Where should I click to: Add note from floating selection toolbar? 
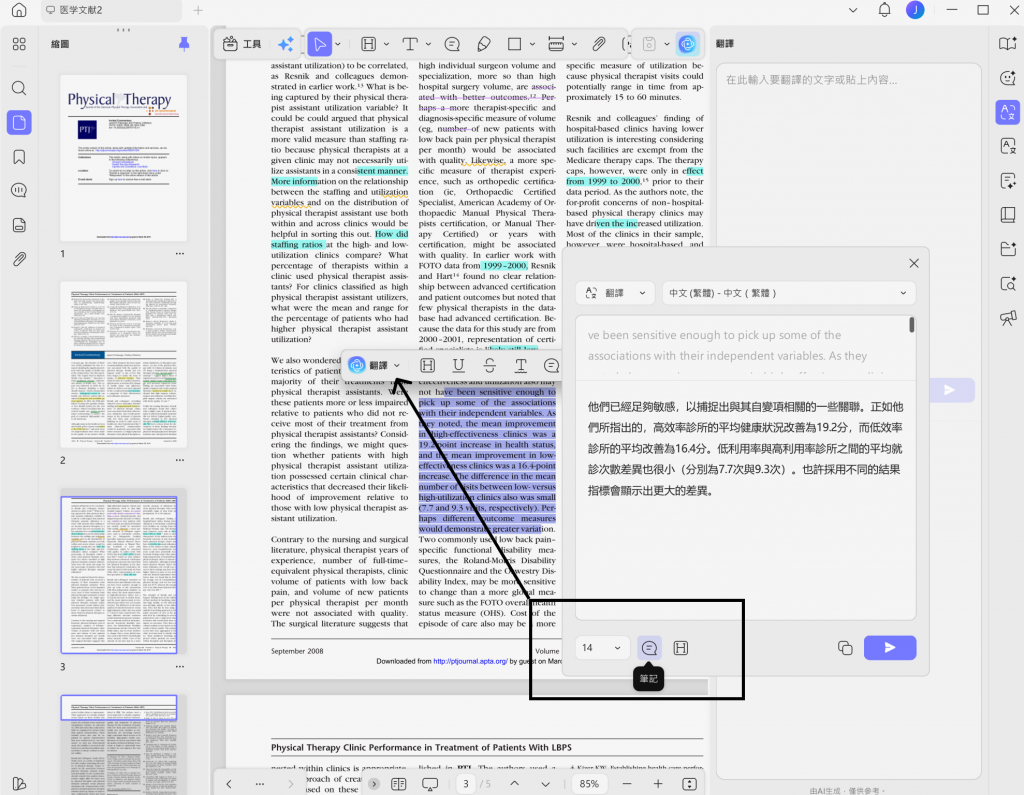click(x=551, y=365)
